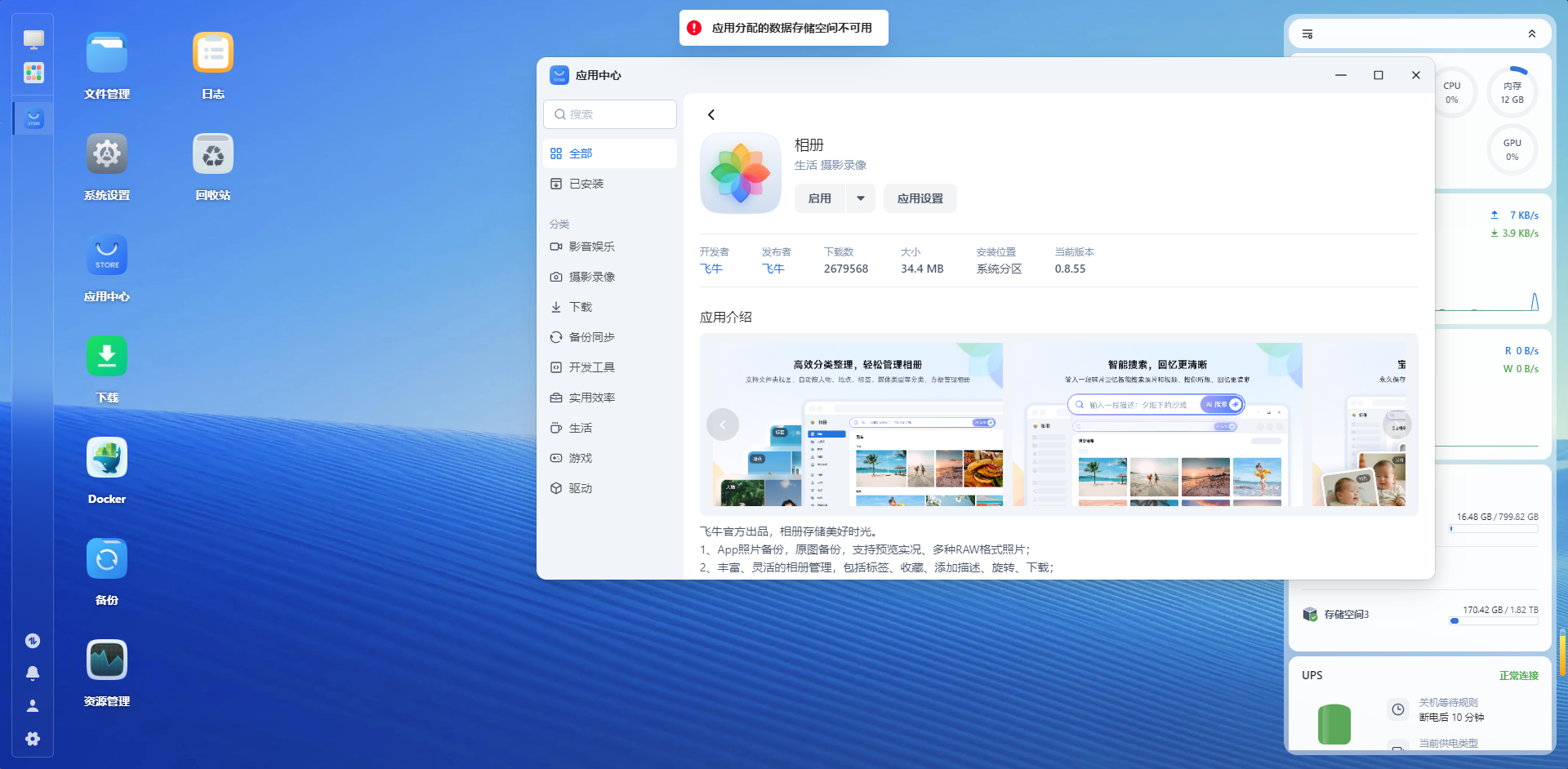Click the GPU 0% gauge widget
This screenshot has height=769, width=1568.
pyautogui.click(x=1512, y=149)
